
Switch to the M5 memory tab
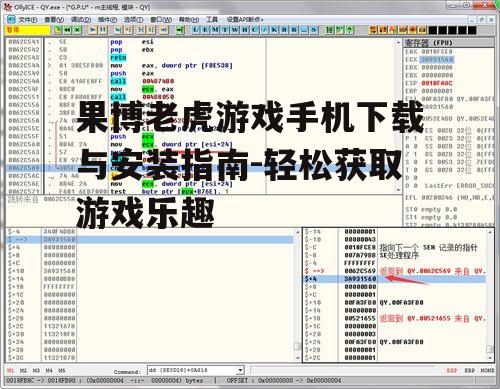tap(62, 371)
